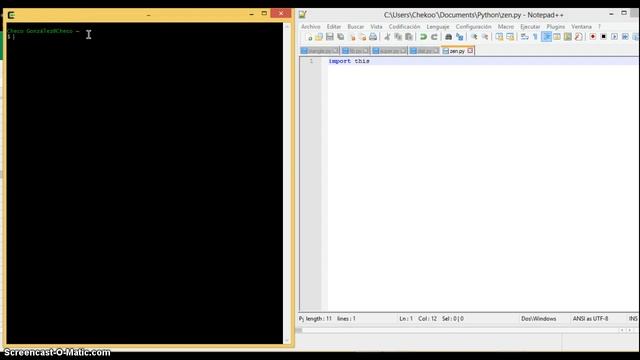Image resolution: width=640 pixels, height=360 pixels.
Task: Start macro recording with red circle icon
Action: (x=593, y=37)
